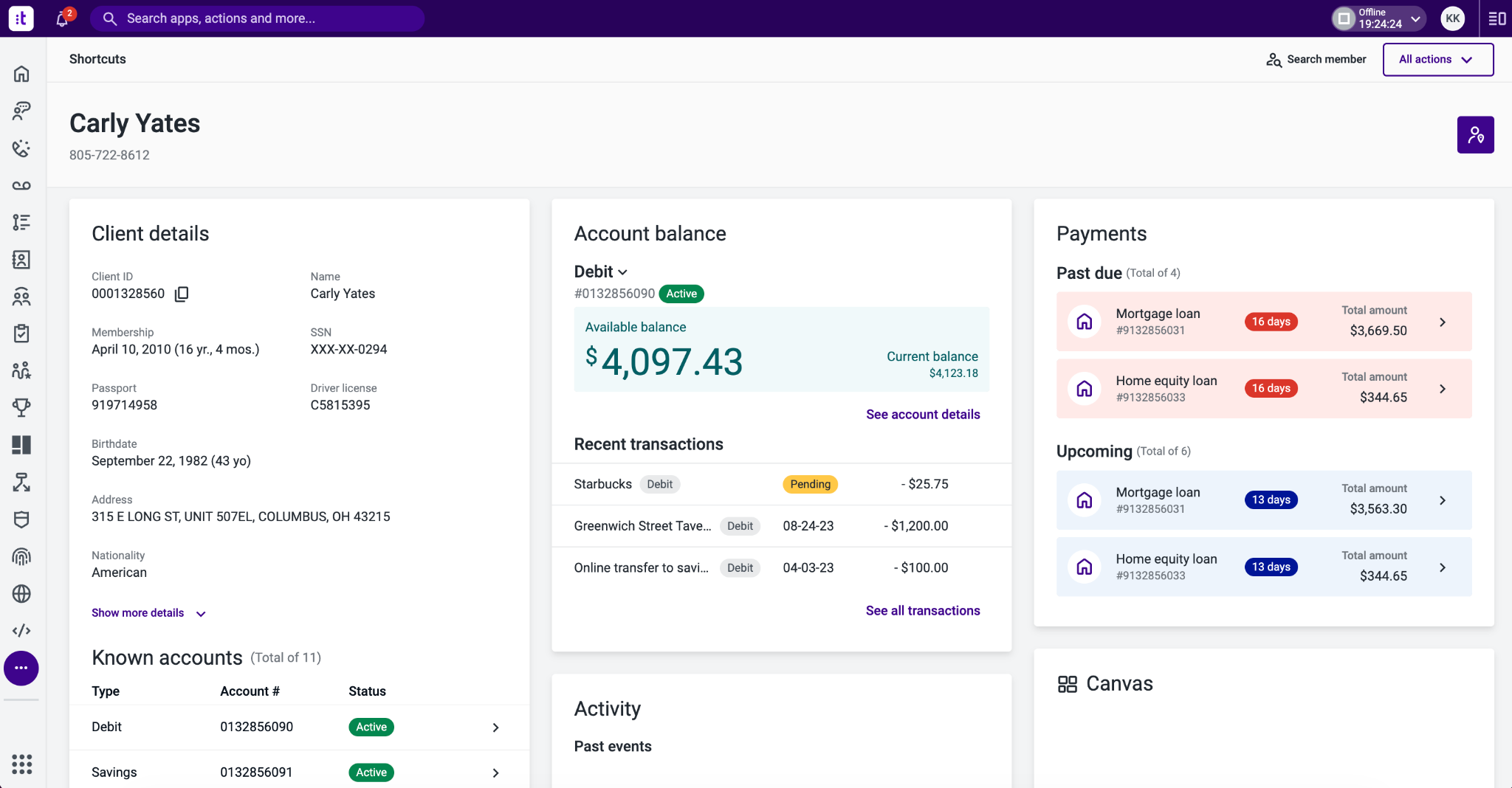The height and width of the screenshot is (788, 1512).
Task: Click the Type column header
Action: (x=106, y=691)
